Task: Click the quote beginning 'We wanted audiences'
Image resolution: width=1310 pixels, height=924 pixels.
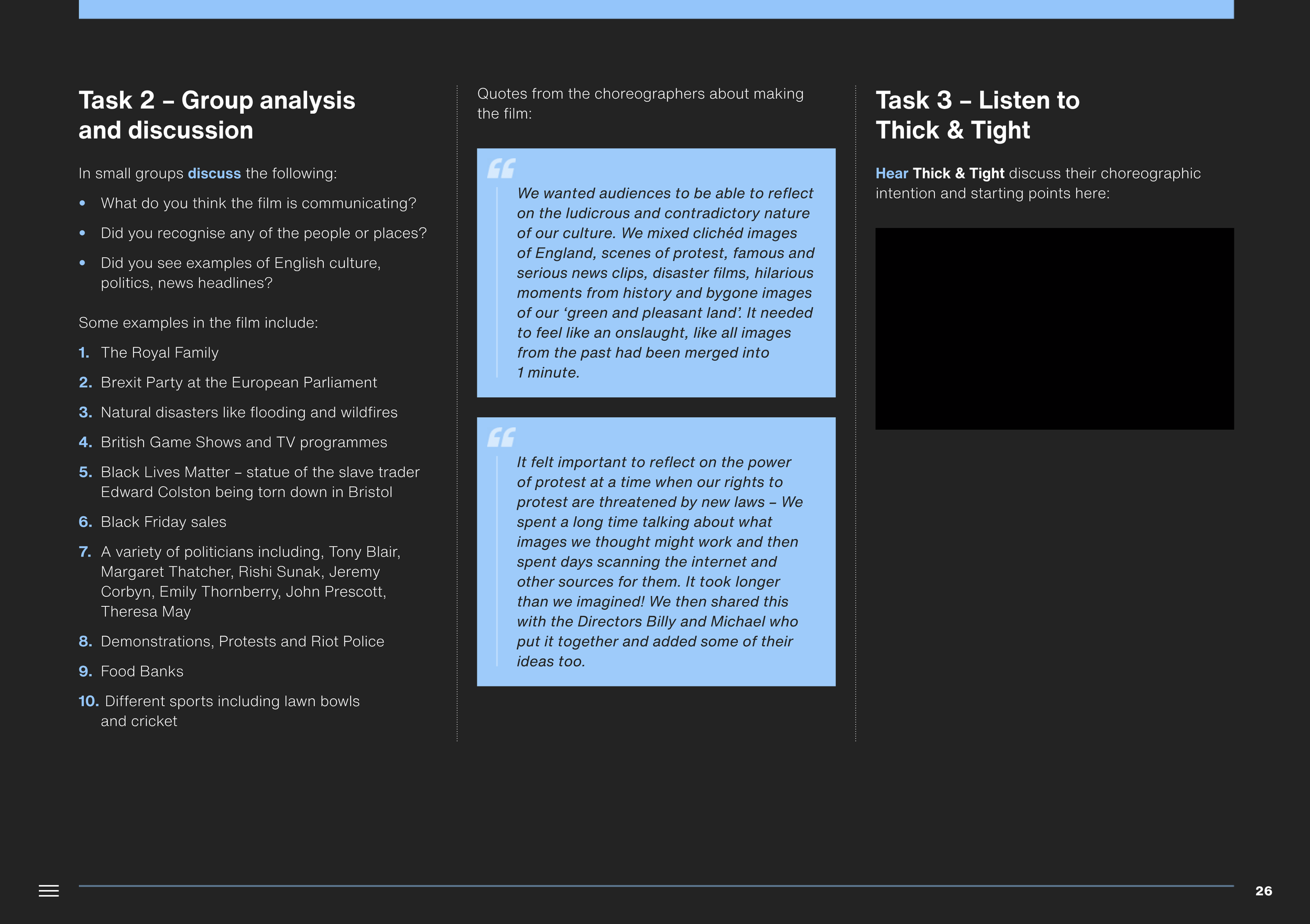Action: click(x=665, y=282)
